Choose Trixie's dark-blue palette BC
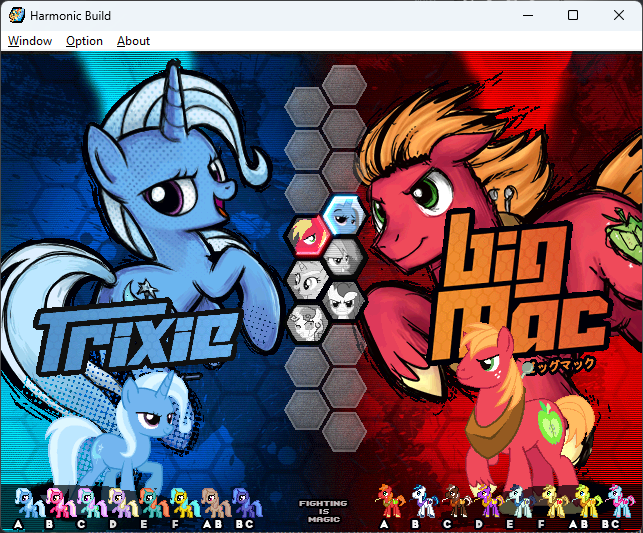This screenshot has width=643, height=533. click(x=247, y=502)
